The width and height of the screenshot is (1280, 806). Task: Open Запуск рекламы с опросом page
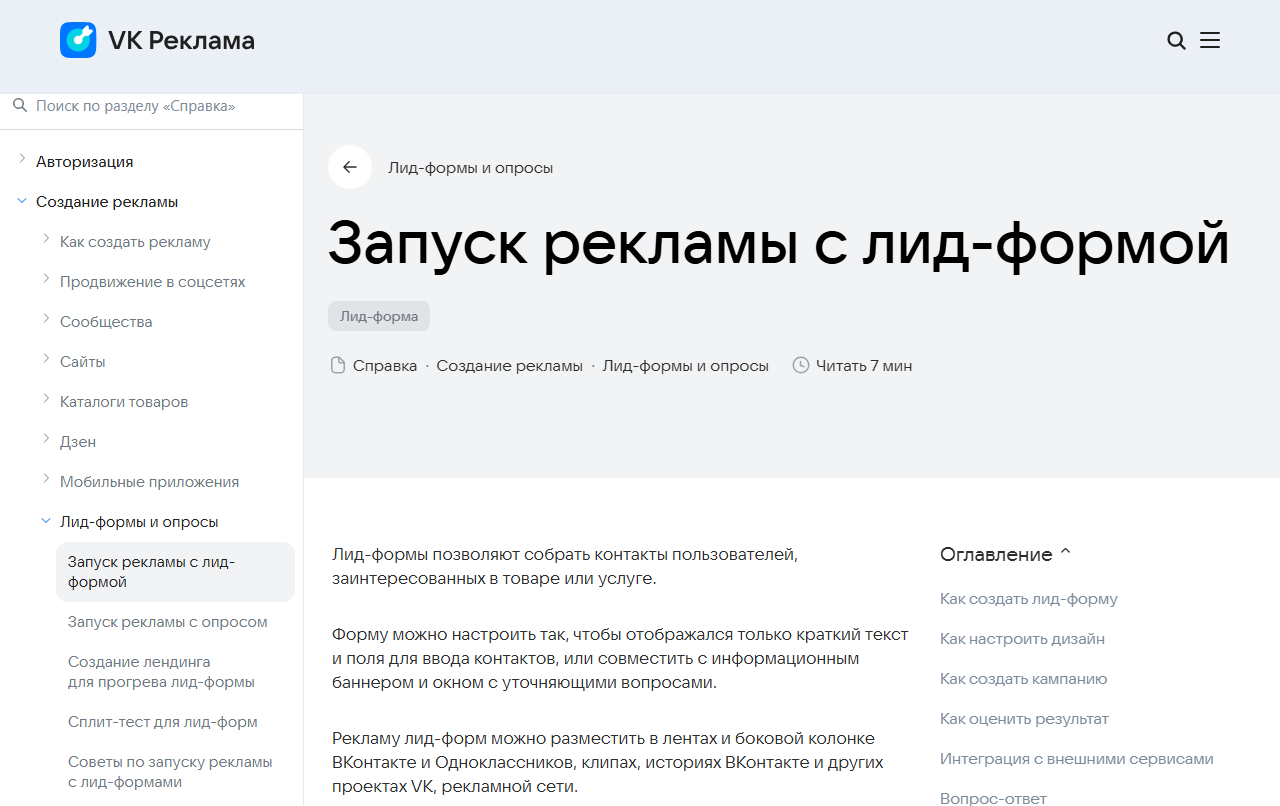(x=168, y=622)
